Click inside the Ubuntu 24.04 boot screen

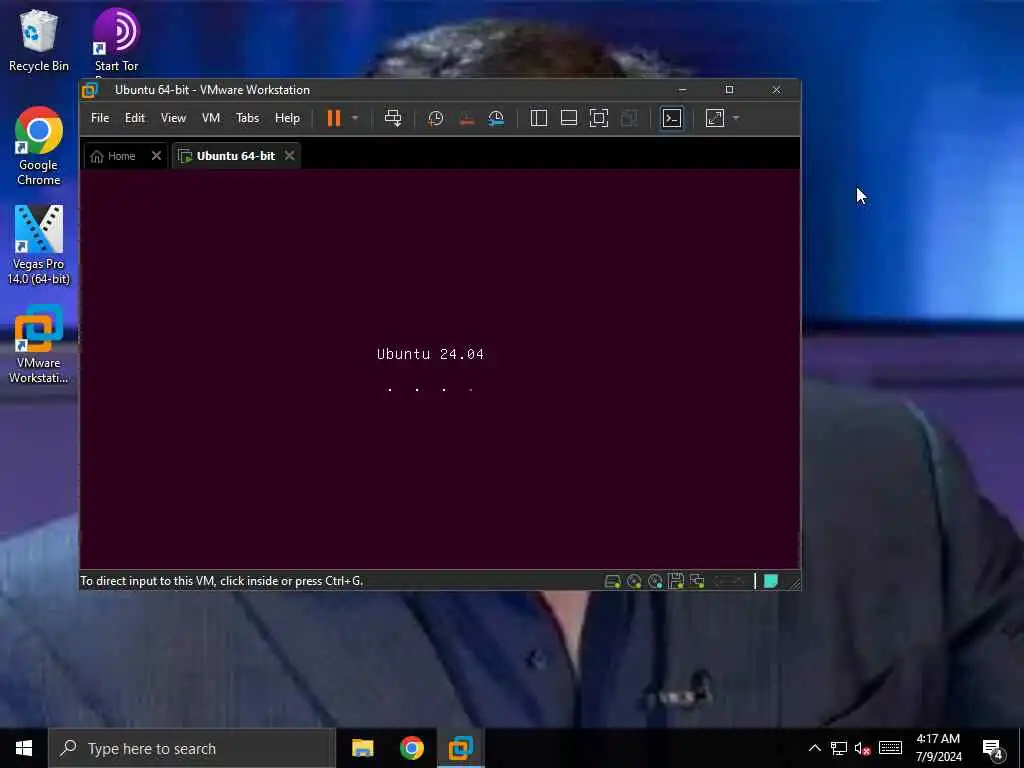(440, 369)
